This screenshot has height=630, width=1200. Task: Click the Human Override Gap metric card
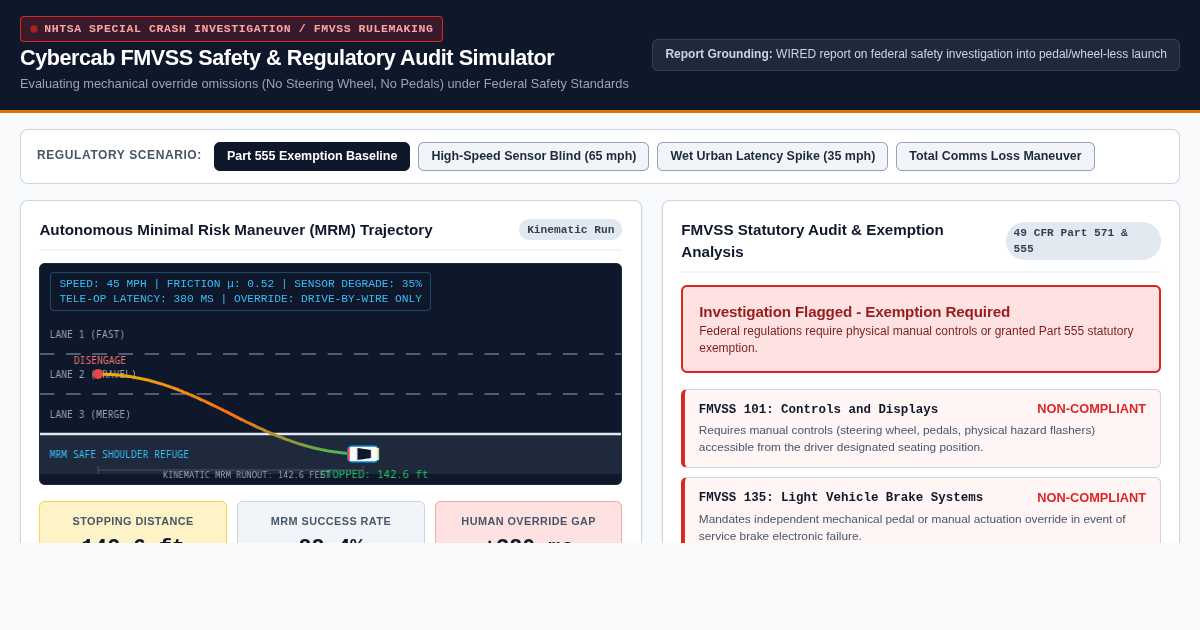528,523
